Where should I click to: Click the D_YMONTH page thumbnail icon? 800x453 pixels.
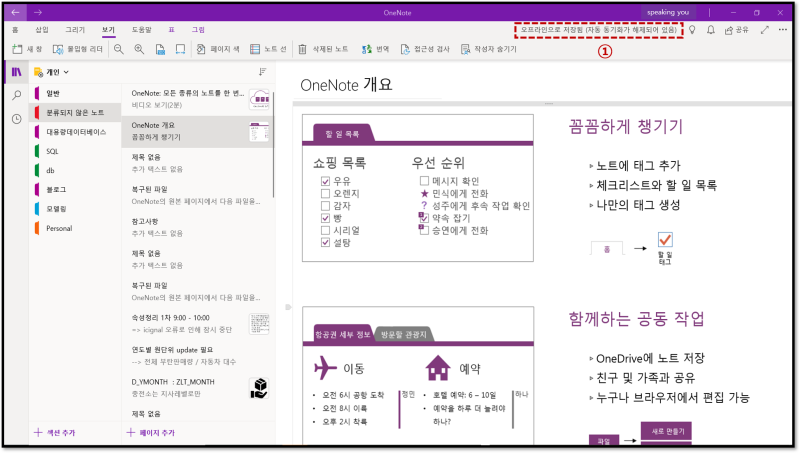tap(259, 388)
